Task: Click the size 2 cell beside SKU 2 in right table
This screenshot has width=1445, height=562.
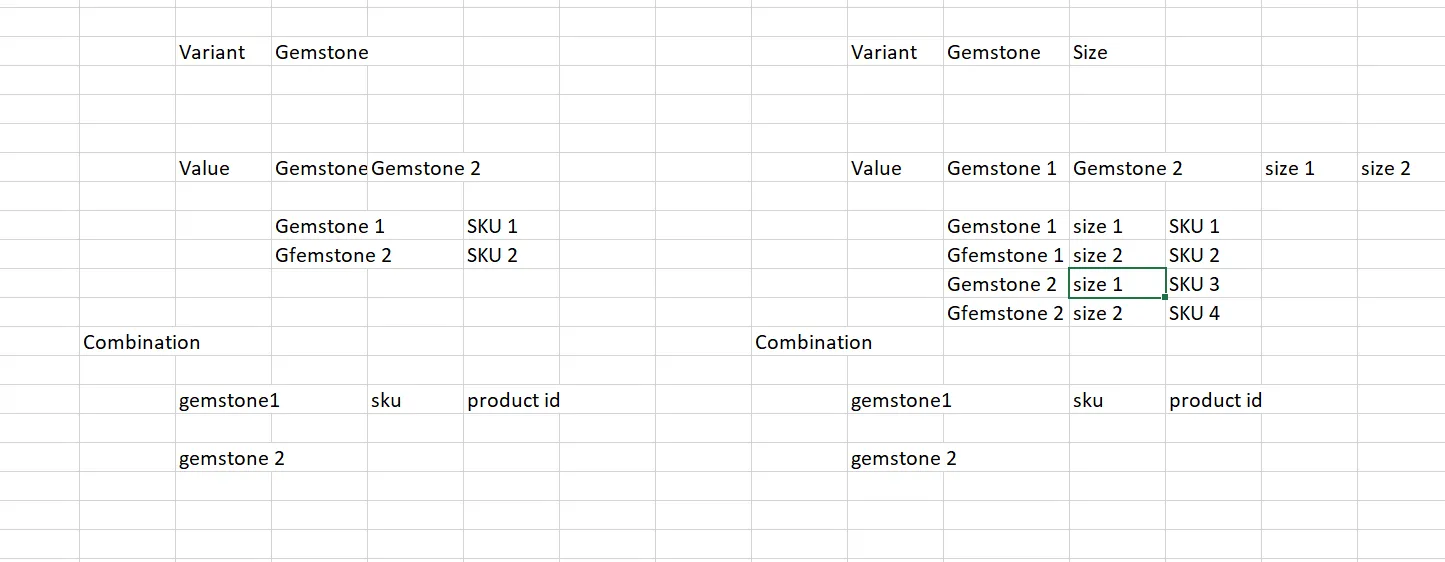Action: tap(1098, 256)
